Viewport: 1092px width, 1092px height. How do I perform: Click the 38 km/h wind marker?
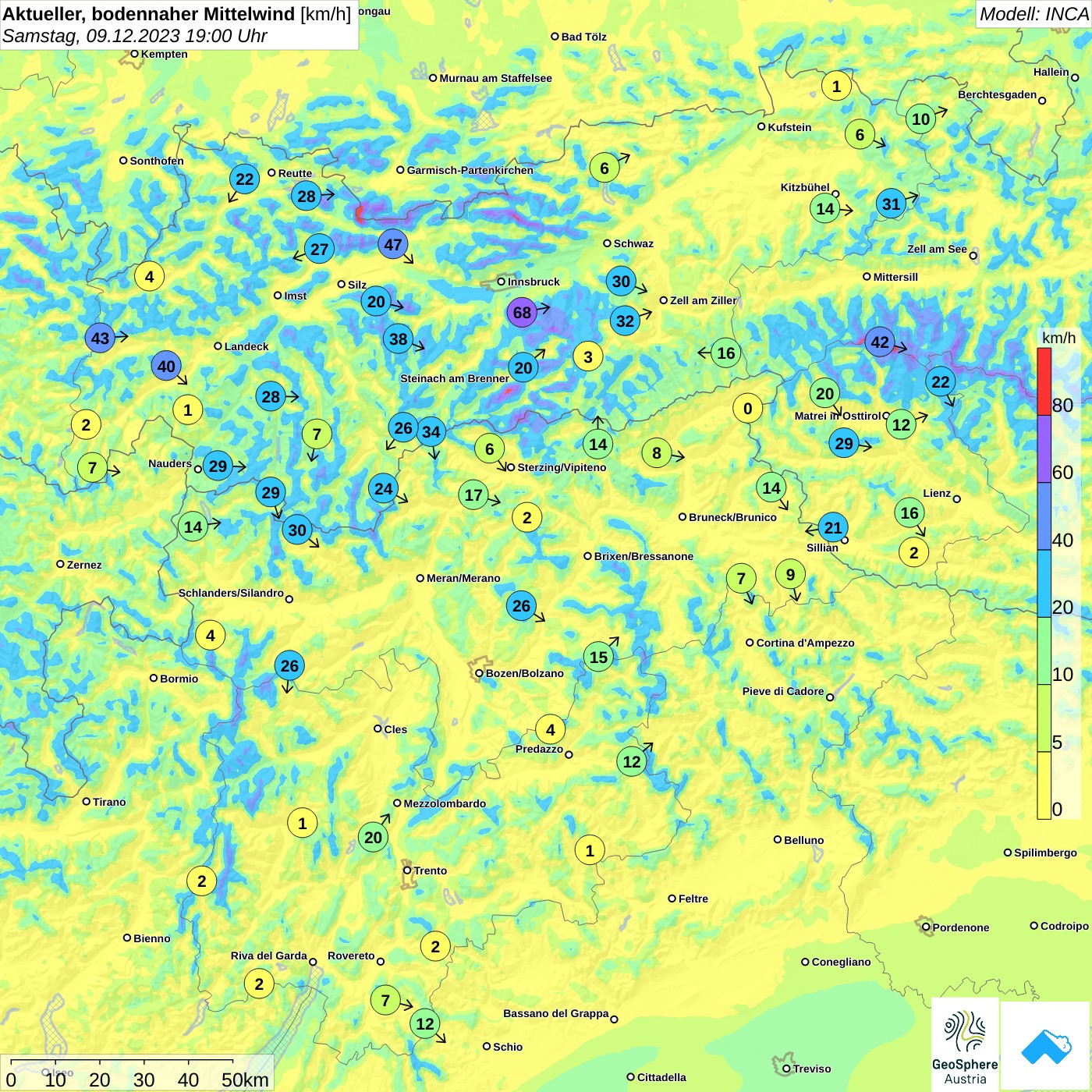coord(399,339)
